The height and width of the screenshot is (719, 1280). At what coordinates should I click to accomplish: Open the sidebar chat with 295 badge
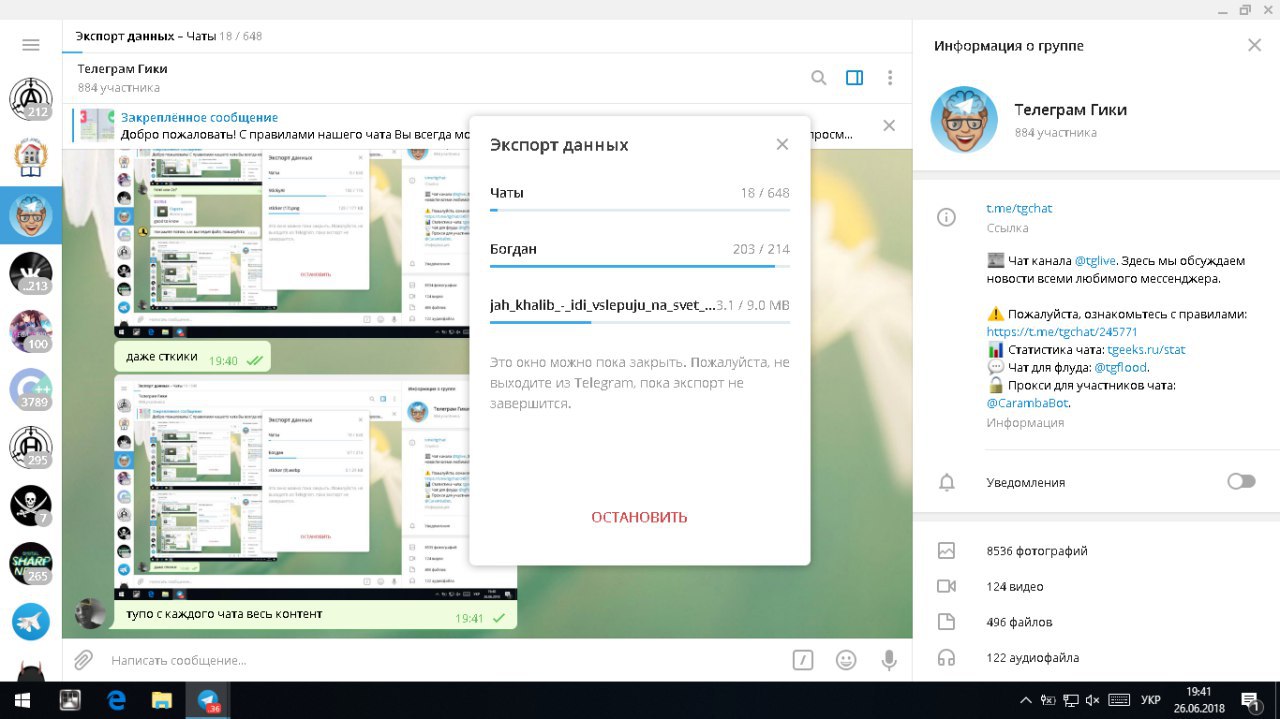[x=30, y=448]
